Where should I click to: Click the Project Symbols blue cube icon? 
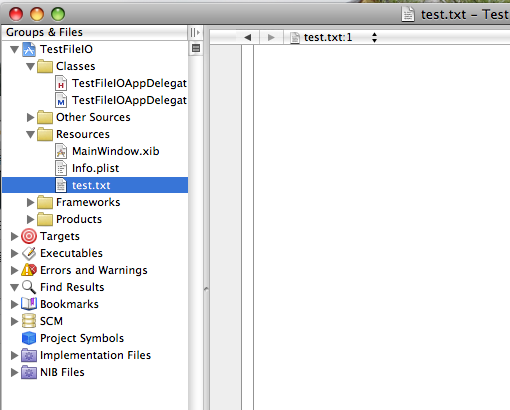[29, 338]
